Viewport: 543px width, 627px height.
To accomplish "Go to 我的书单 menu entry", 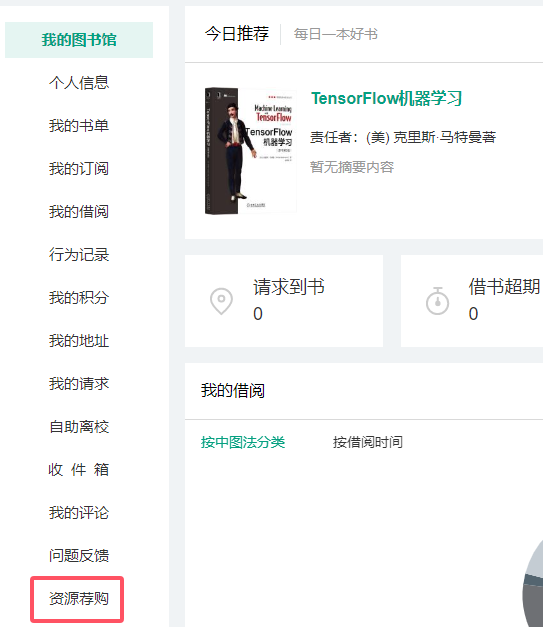I will pyautogui.click(x=79, y=126).
